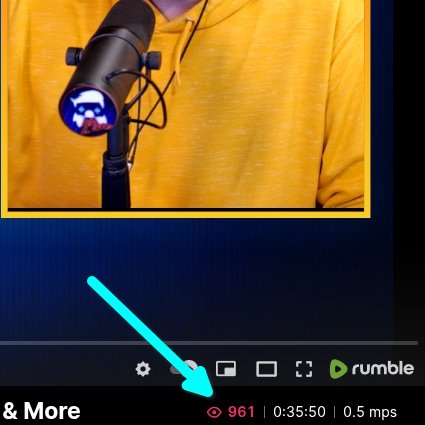Click the 0.5 mps message rate
Screen dimensions: 425x425
370,412
